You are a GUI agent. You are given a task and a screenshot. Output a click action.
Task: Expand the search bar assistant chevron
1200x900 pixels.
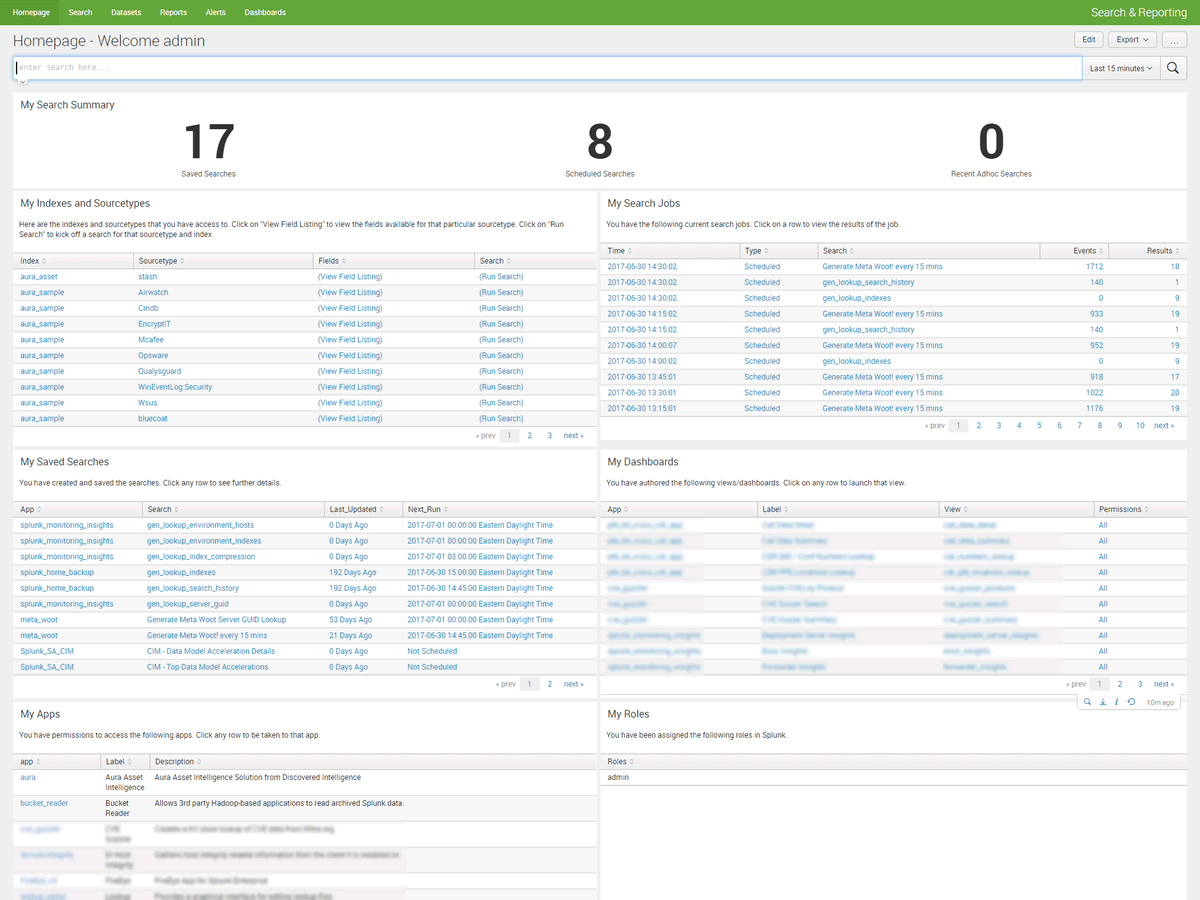(x=22, y=82)
